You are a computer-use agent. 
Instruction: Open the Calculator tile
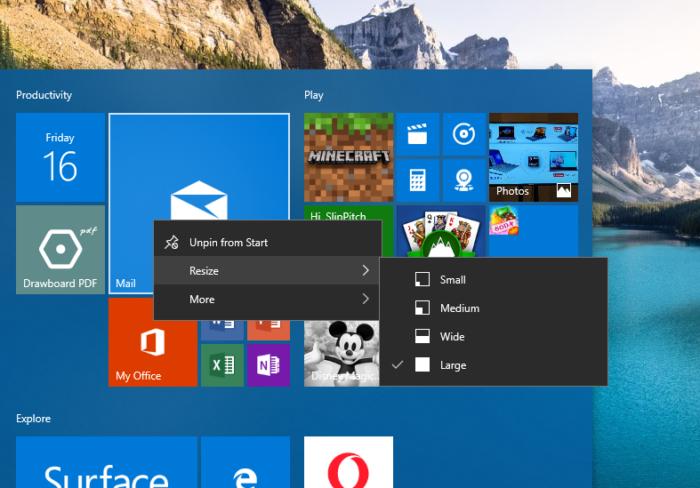pos(417,180)
